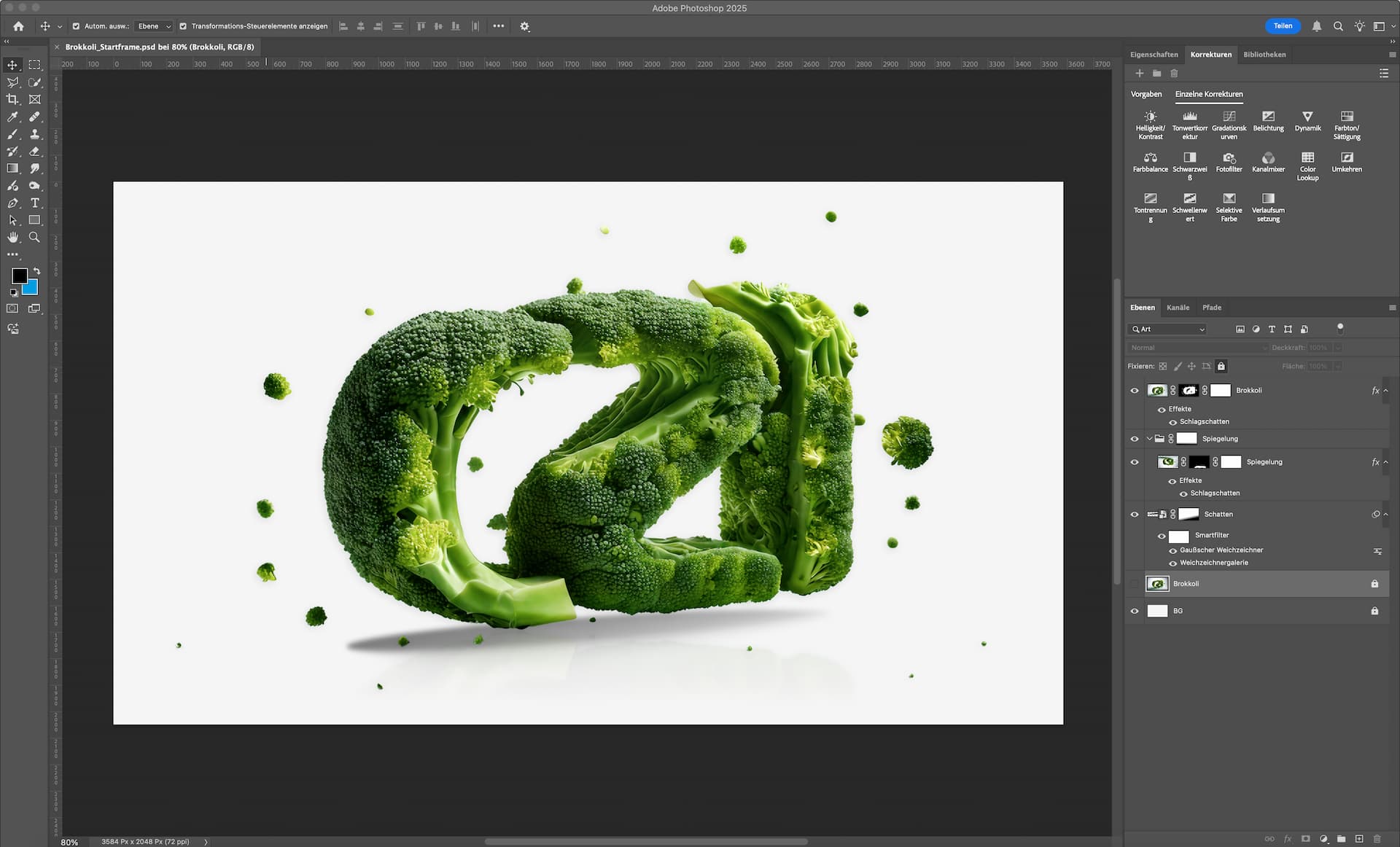1400x847 pixels.
Task: Open the Ebene auto-select dropdown
Action: pyautogui.click(x=154, y=26)
